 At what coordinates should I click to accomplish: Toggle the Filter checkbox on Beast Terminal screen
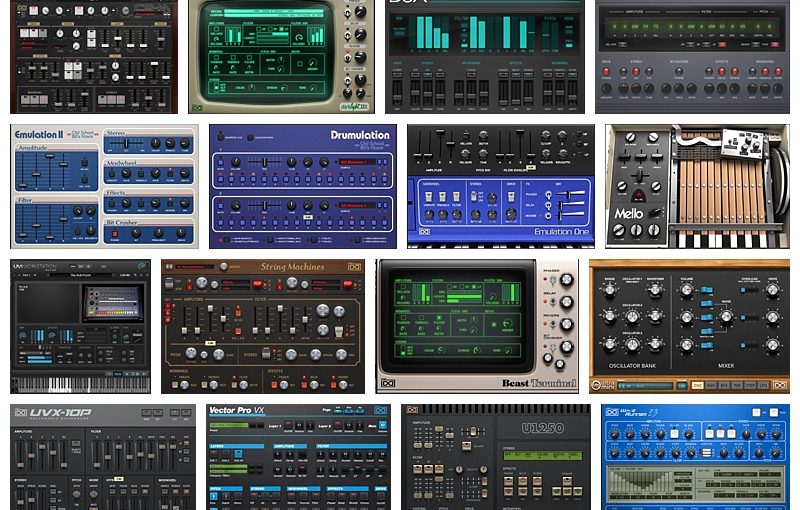point(439,318)
